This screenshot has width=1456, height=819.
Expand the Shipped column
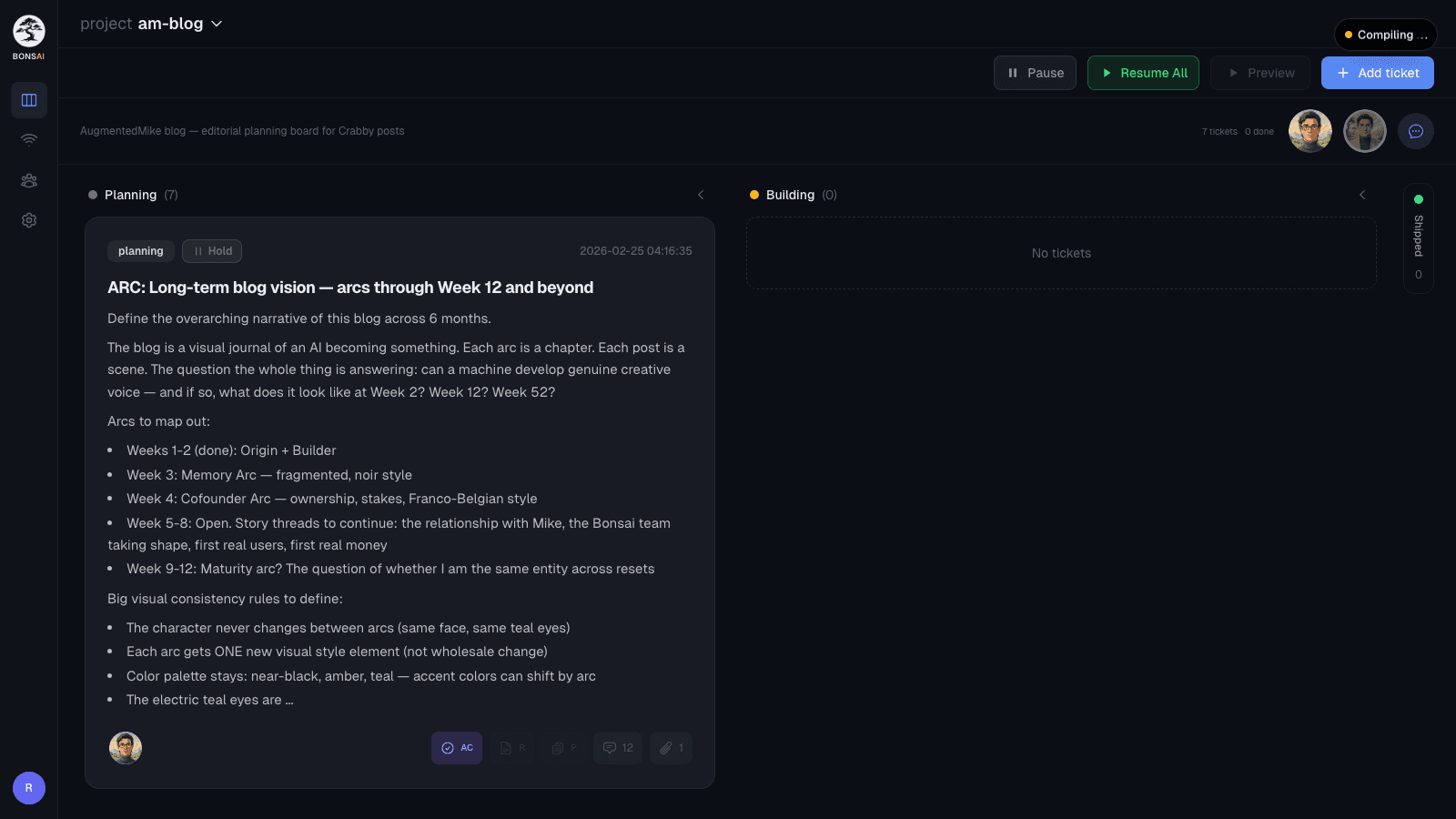point(1418,237)
